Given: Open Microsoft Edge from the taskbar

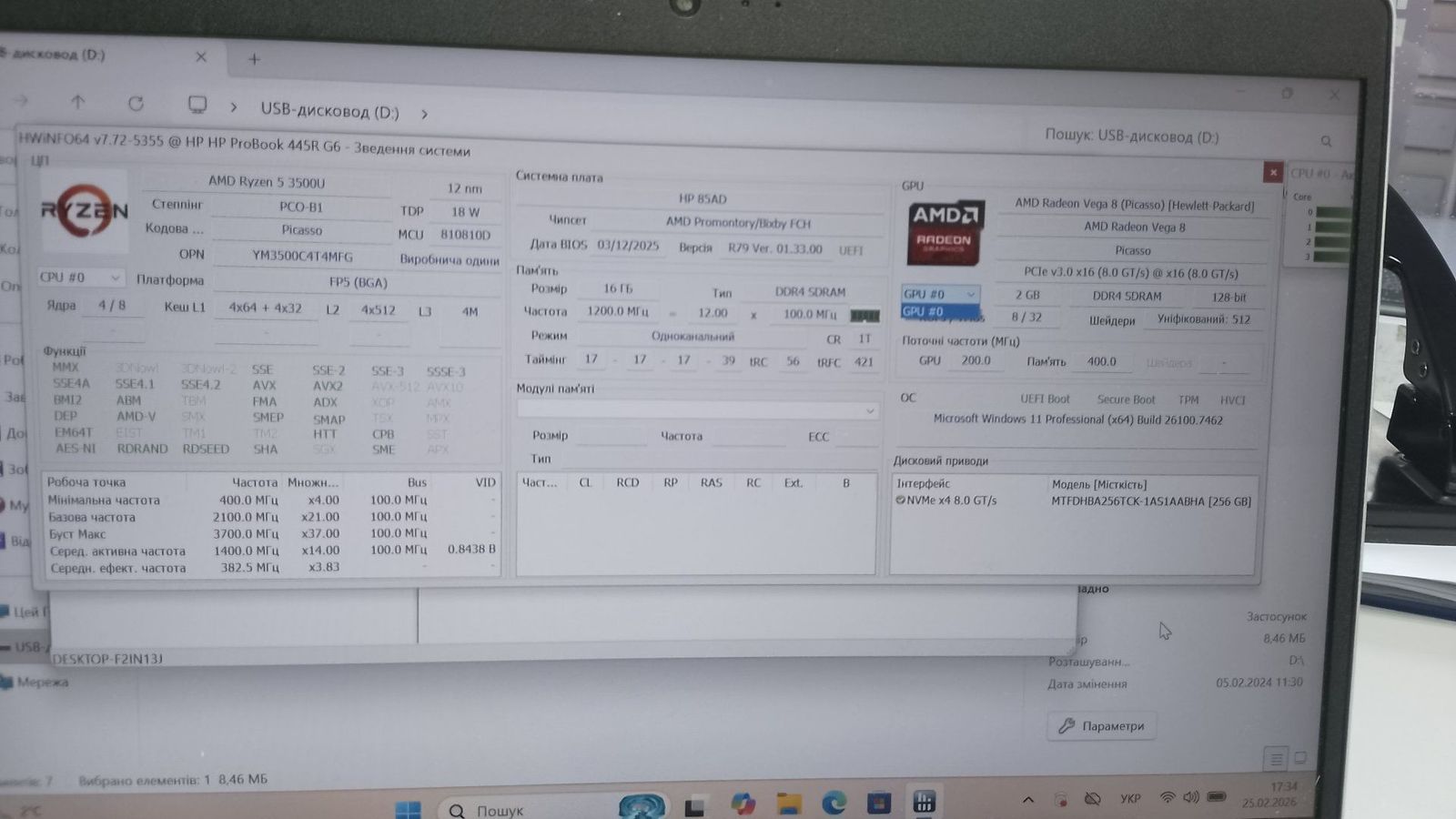Looking at the screenshot, I should pyautogui.click(x=834, y=803).
